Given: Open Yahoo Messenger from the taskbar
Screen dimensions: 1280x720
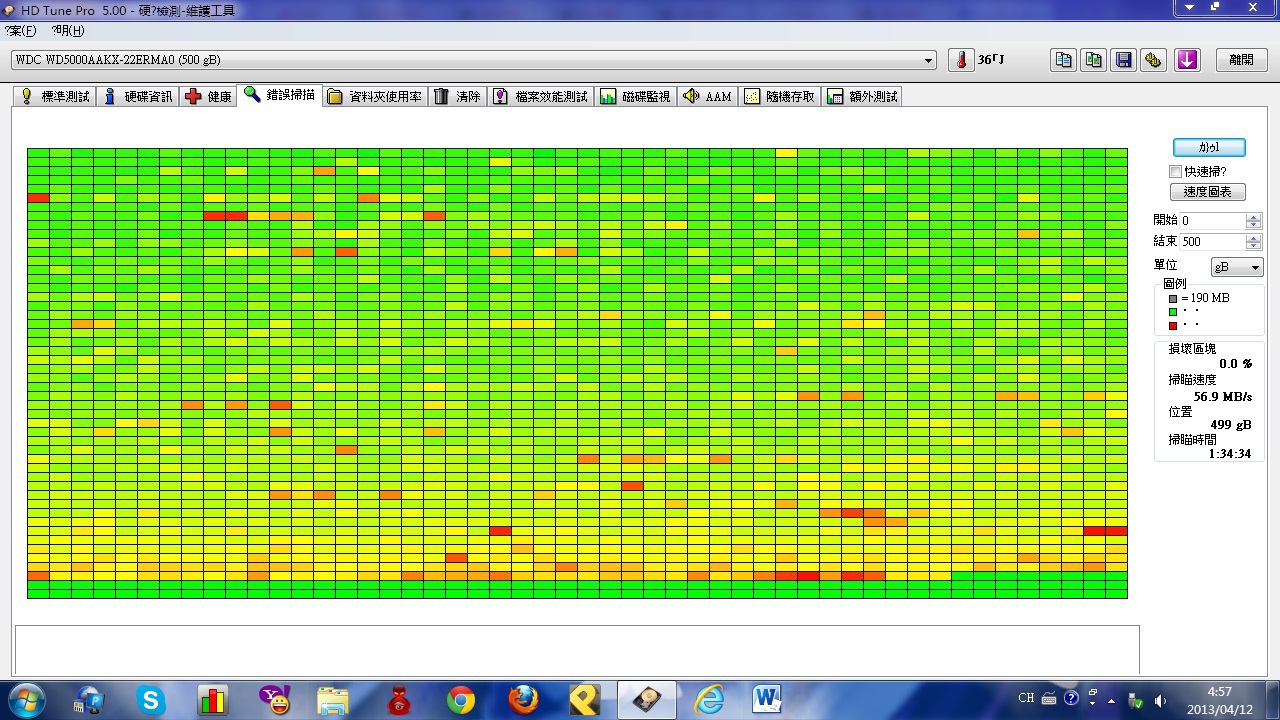Looking at the screenshot, I should pyautogui.click(x=275, y=700).
